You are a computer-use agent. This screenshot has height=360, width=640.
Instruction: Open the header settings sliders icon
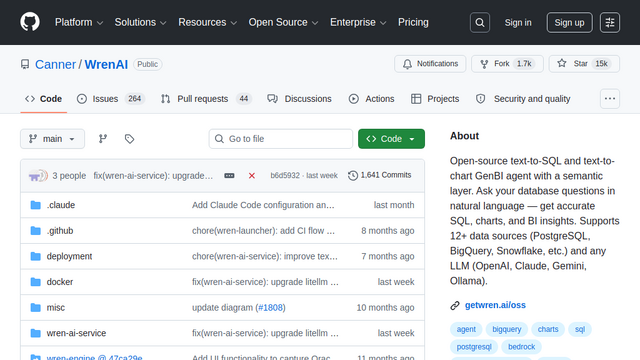click(610, 22)
